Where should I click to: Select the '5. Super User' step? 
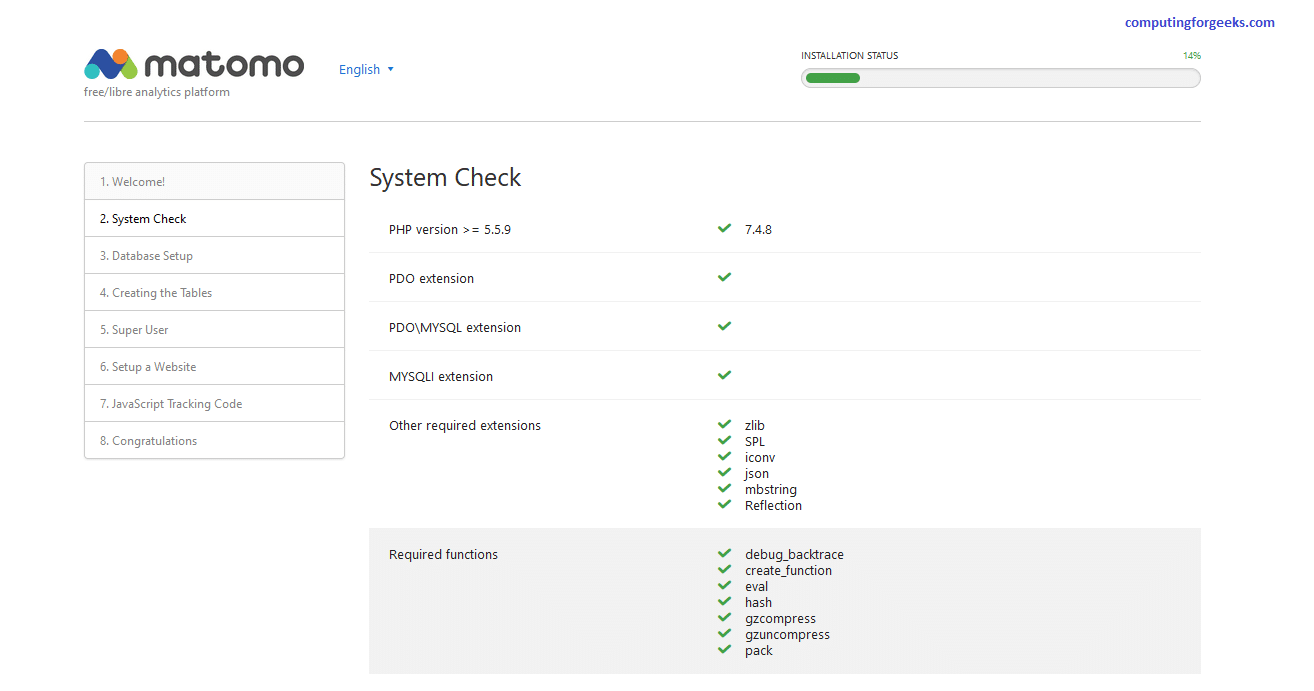click(x=214, y=330)
